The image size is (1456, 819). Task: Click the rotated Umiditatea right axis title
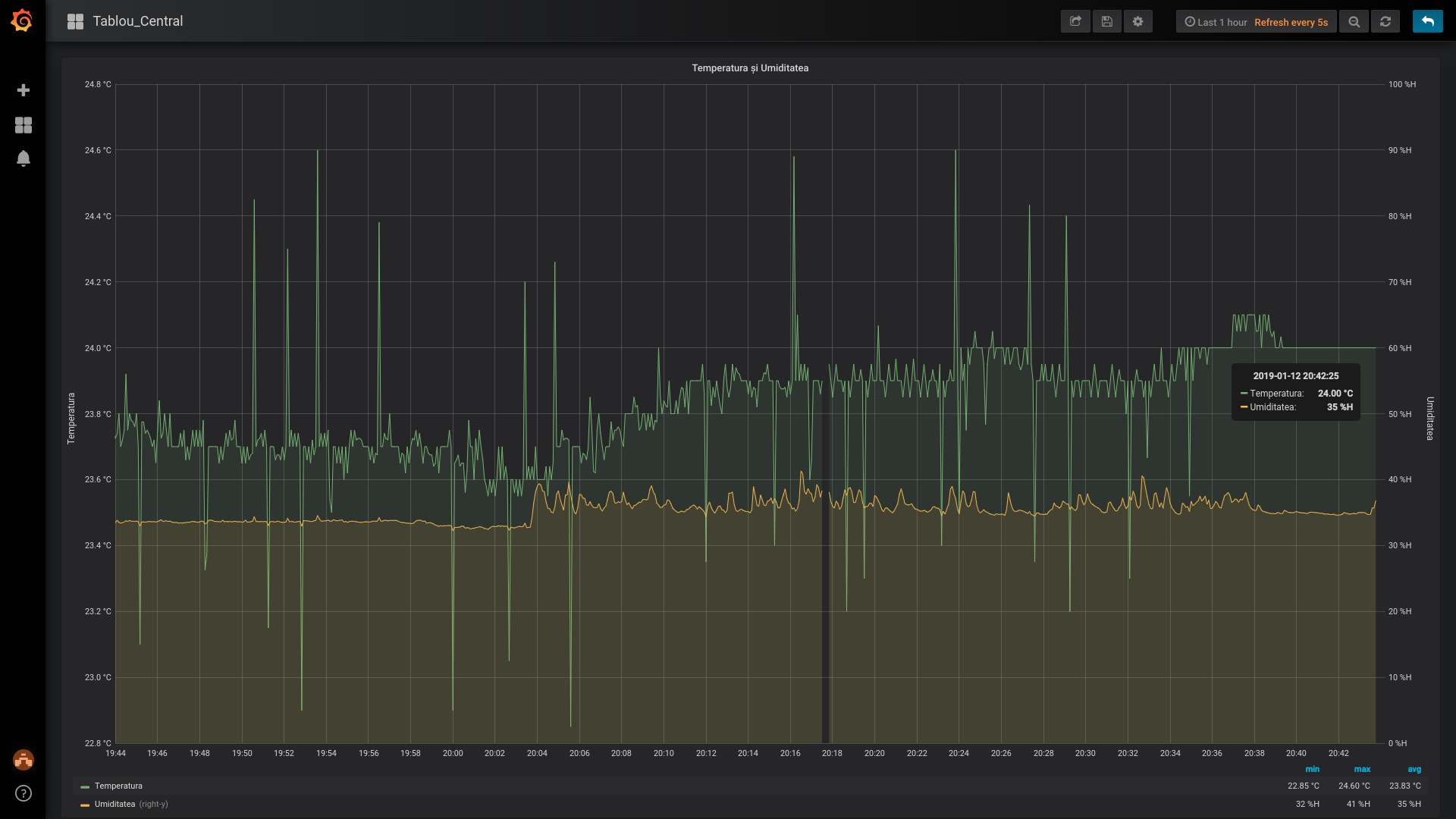pos(1429,418)
